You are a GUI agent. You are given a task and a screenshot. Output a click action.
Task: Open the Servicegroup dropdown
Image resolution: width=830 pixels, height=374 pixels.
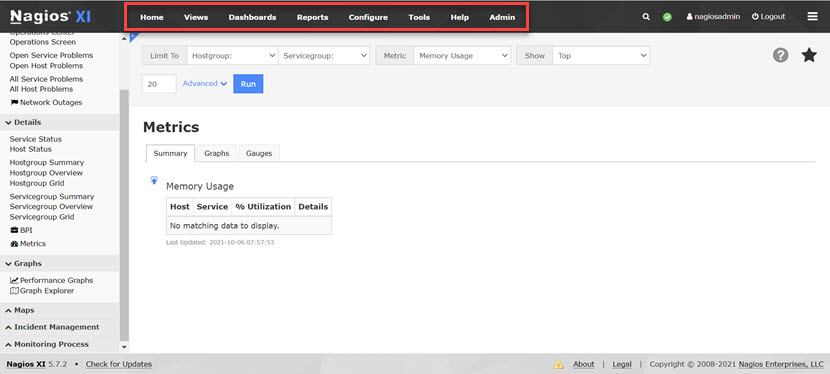coord(324,56)
